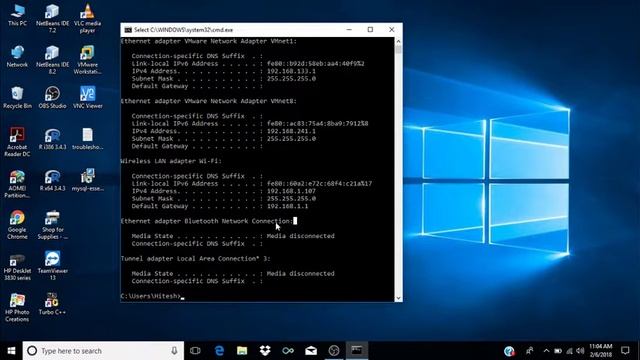Launch Microsoft Edge from taskbar
640x360 pixels.
click(x=219, y=351)
